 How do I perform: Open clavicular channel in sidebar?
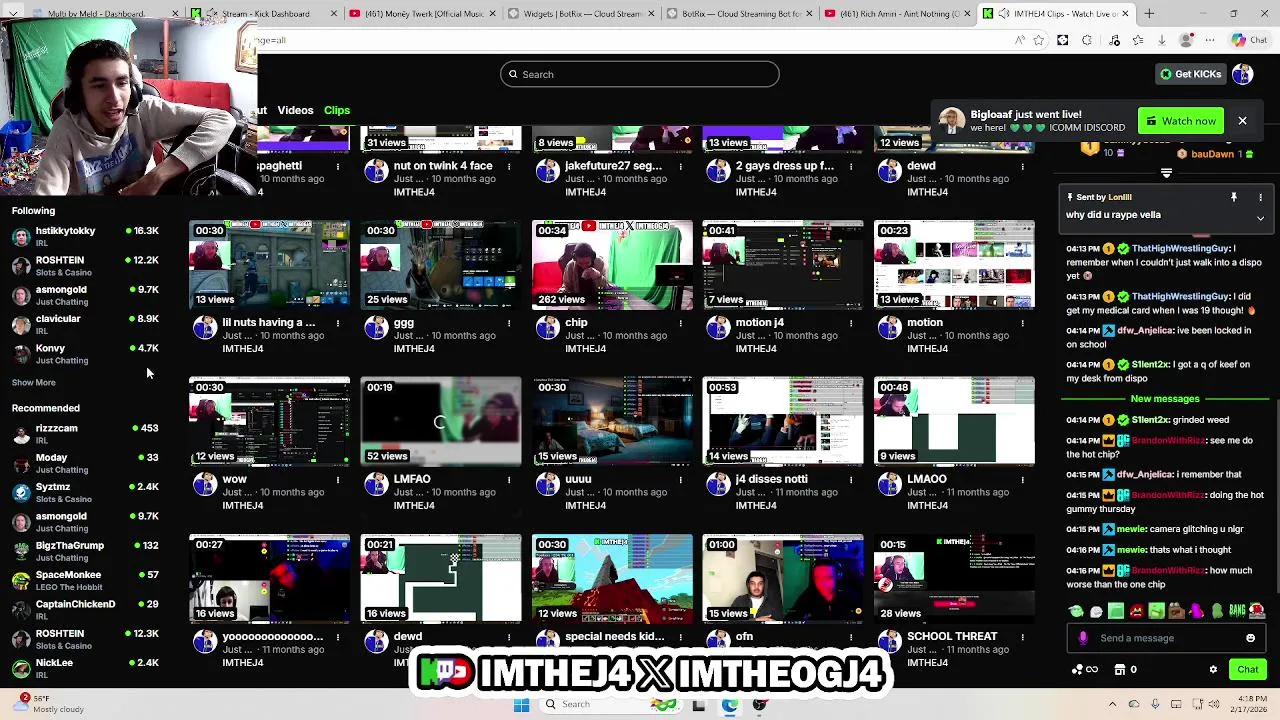point(85,324)
